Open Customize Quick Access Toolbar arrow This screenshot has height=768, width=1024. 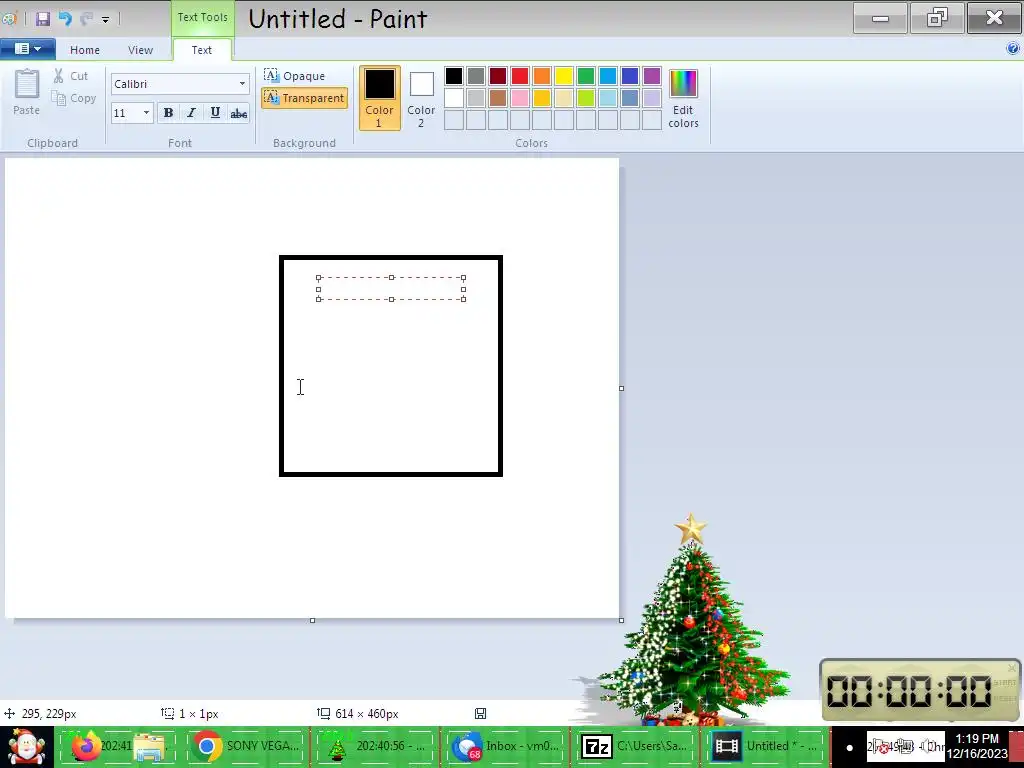tap(105, 20)
